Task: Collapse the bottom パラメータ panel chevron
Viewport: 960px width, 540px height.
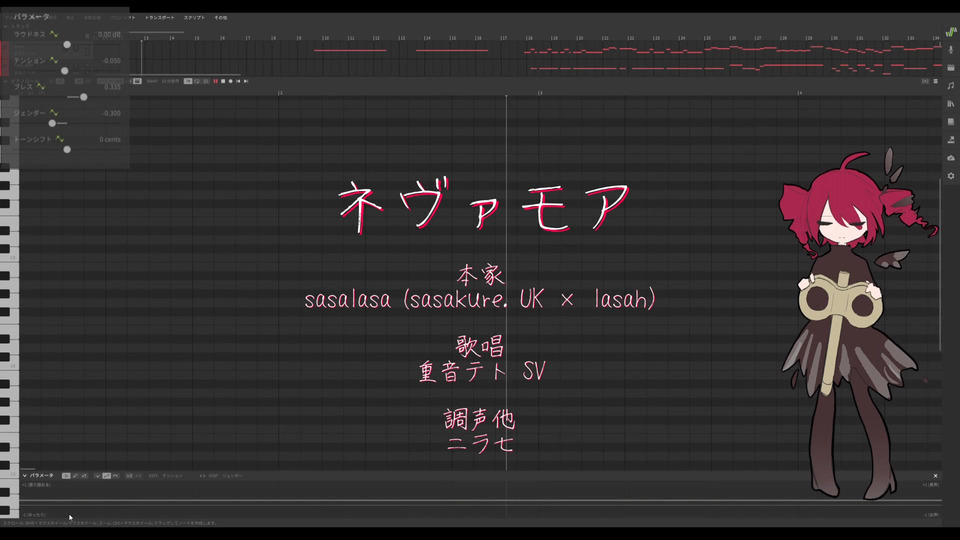Action: [24, 476]
